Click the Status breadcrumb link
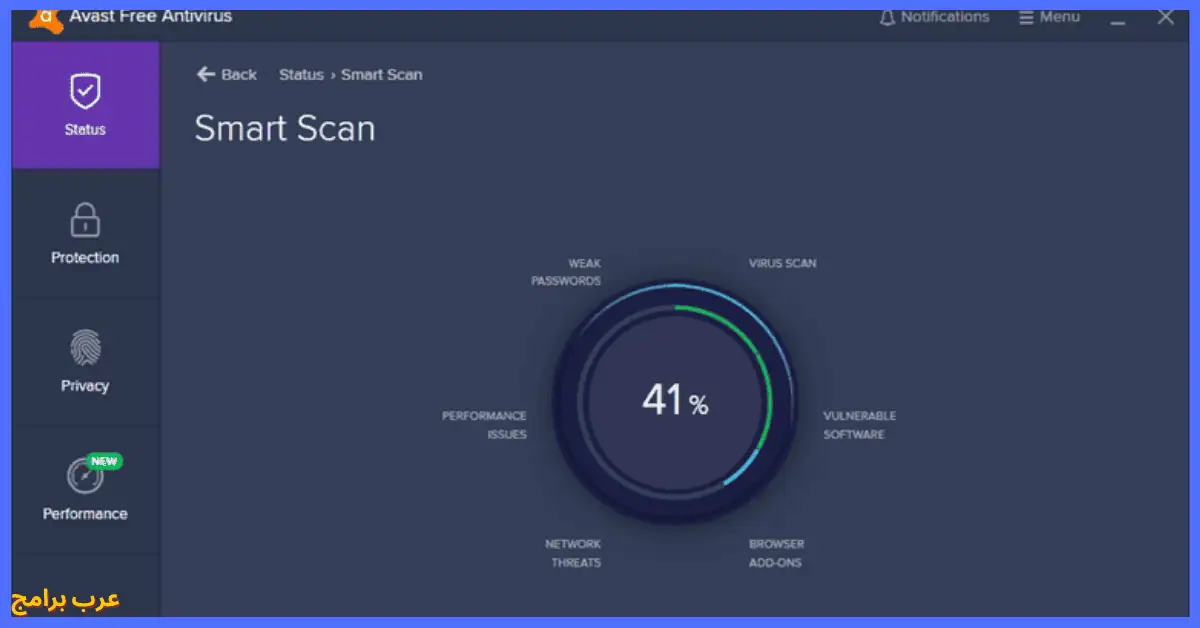Image resolution: width=1200 pixels, height=628 pixels. coord(301,74)
